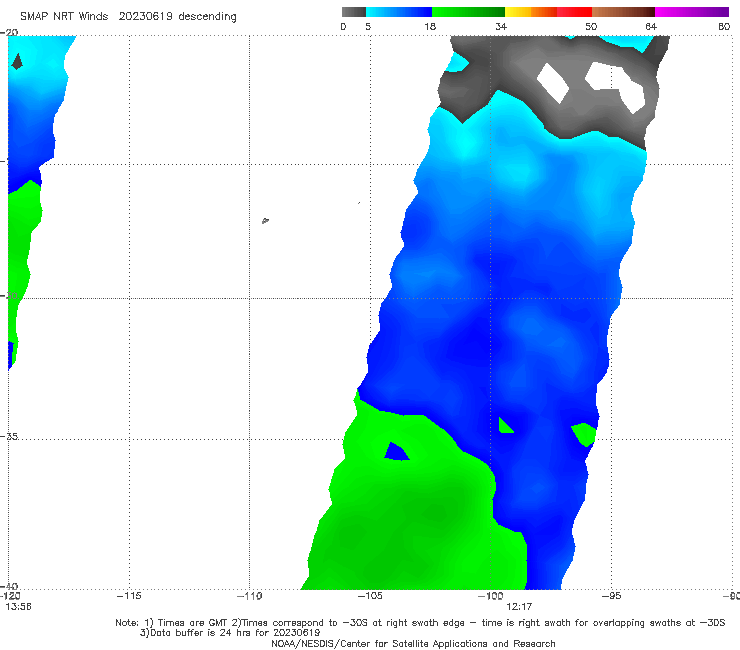740x650 pixels.
Task: Click the longitude axis label "-110"
Action: [249, 596]
